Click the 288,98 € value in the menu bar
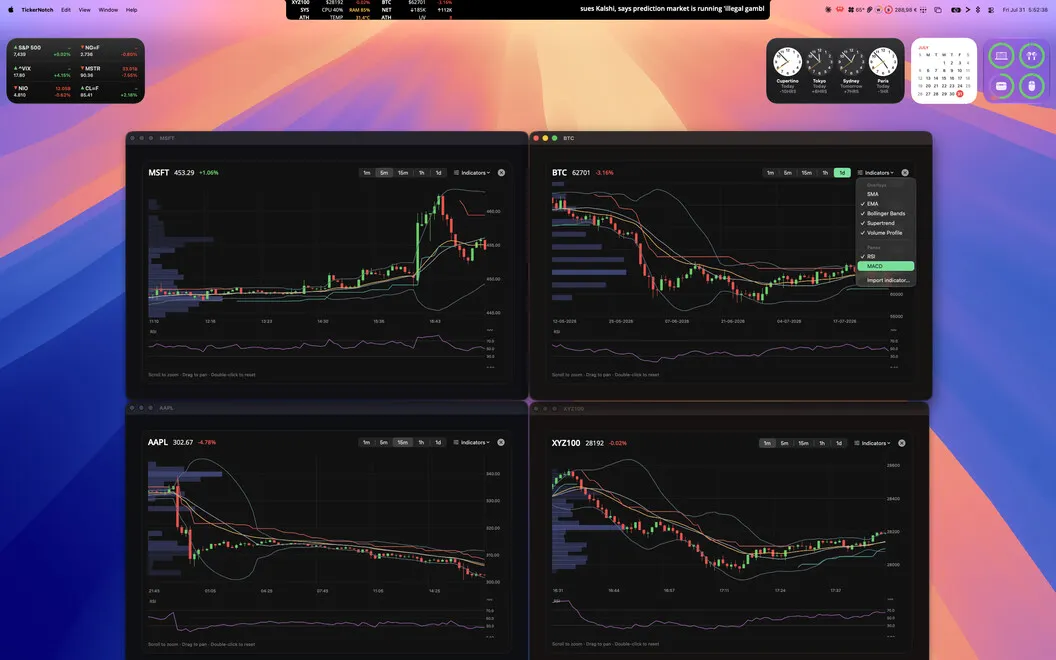Image resolution: width=1056 pixels, height=660 pixels. pyautogui.click(x=906, y=10)
